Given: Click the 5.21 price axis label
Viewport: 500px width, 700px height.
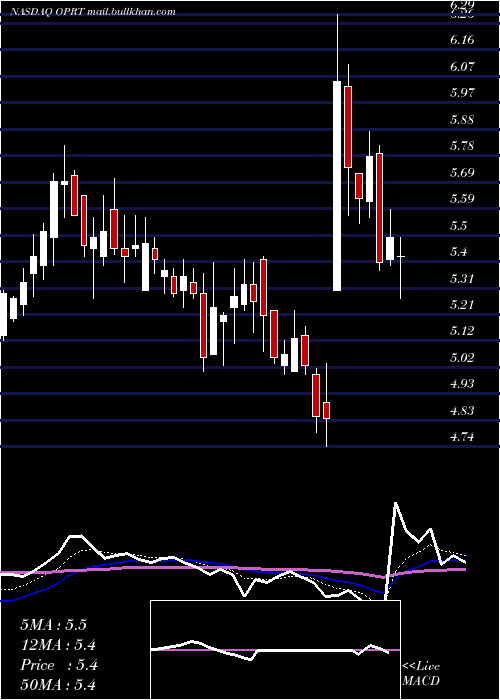Looking at the screenshot, I should (462, 305).
